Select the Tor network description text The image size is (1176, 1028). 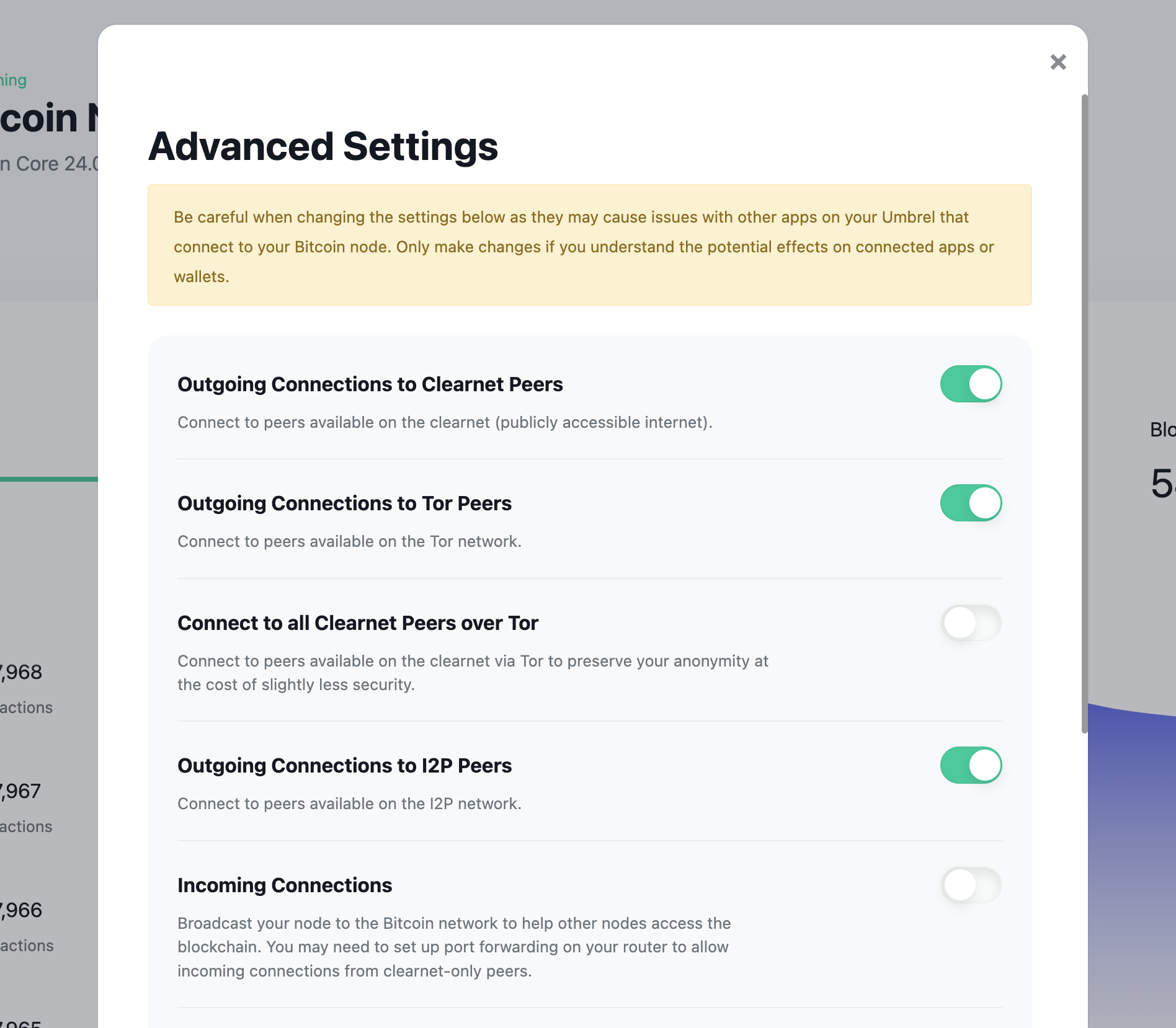tap(349, 541)
